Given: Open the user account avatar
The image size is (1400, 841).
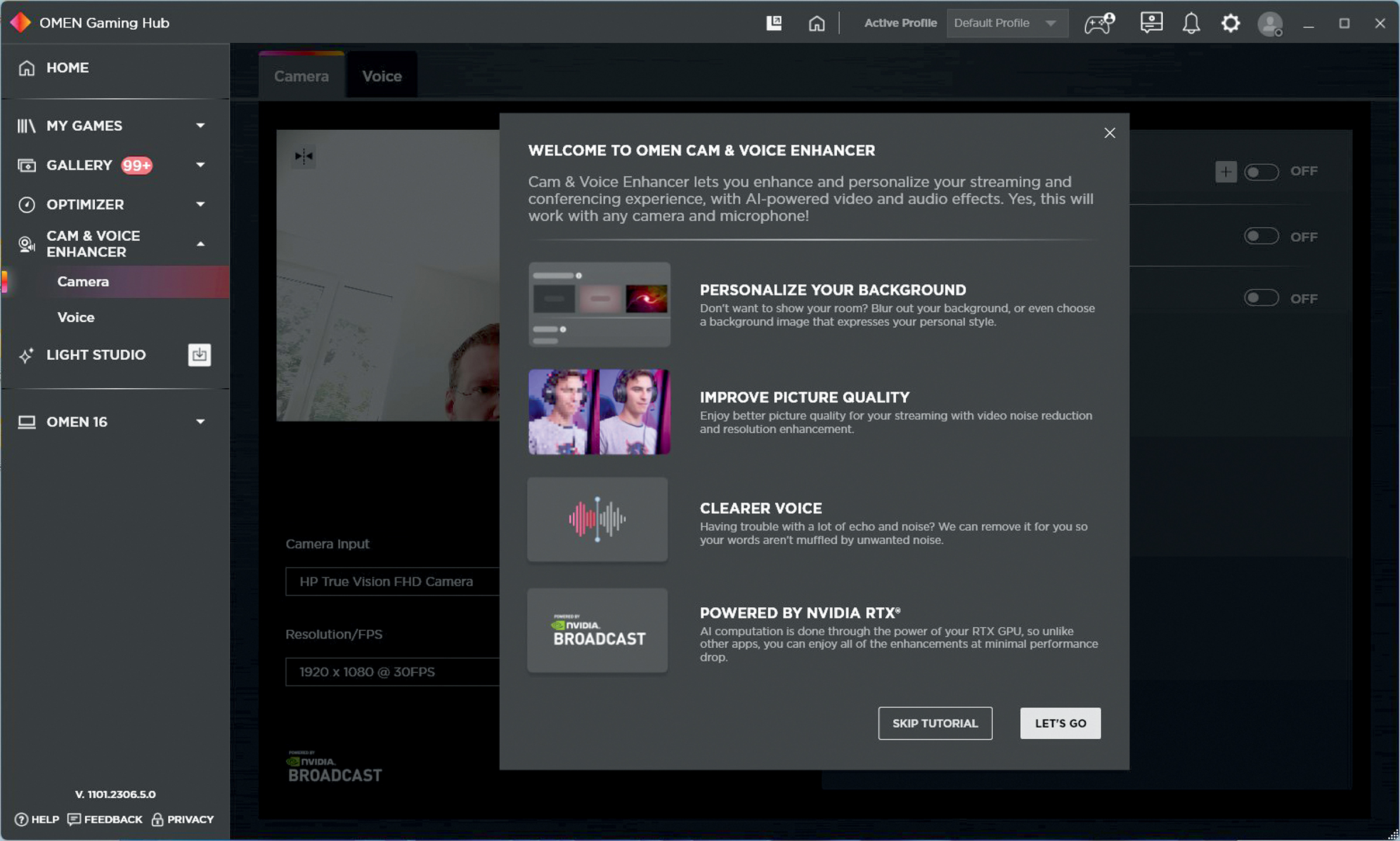Looking at the screenshot, I should (x=1270, y=24).
